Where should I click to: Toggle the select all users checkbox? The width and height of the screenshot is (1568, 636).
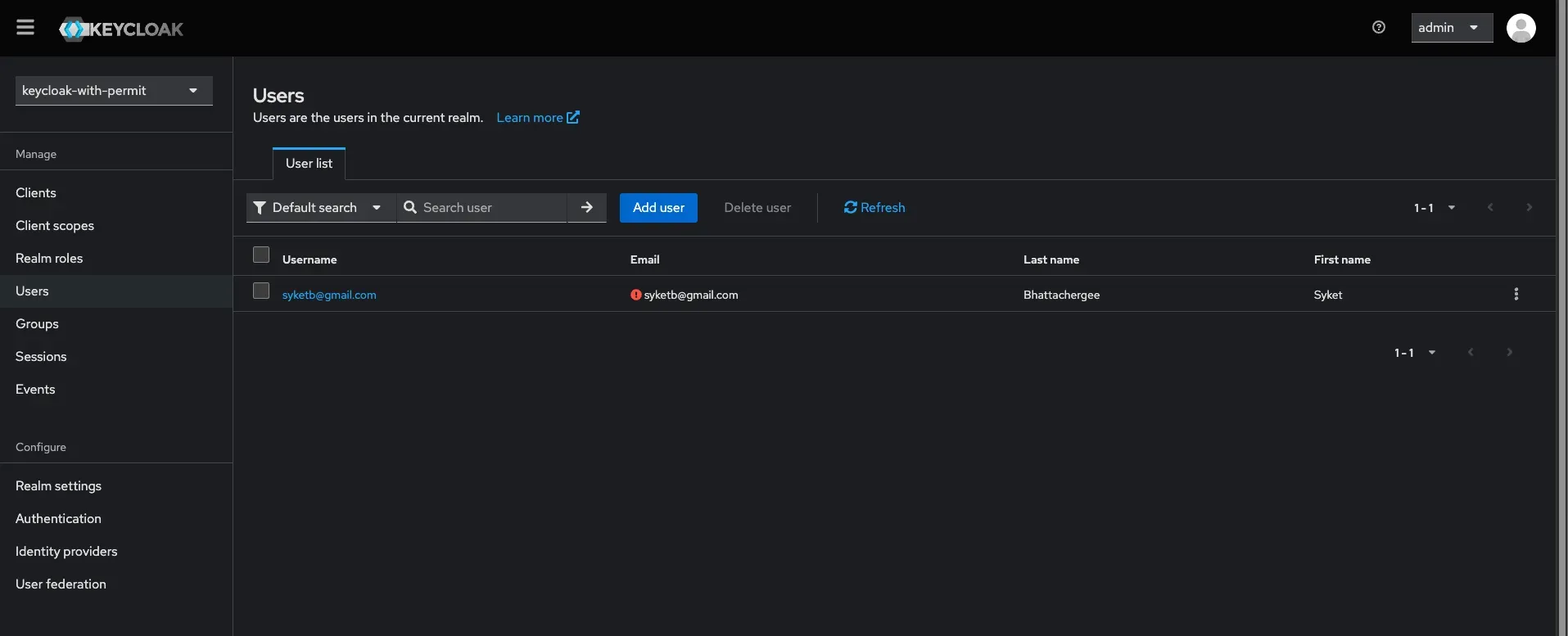pyautogui.click(x=261, y=255)
